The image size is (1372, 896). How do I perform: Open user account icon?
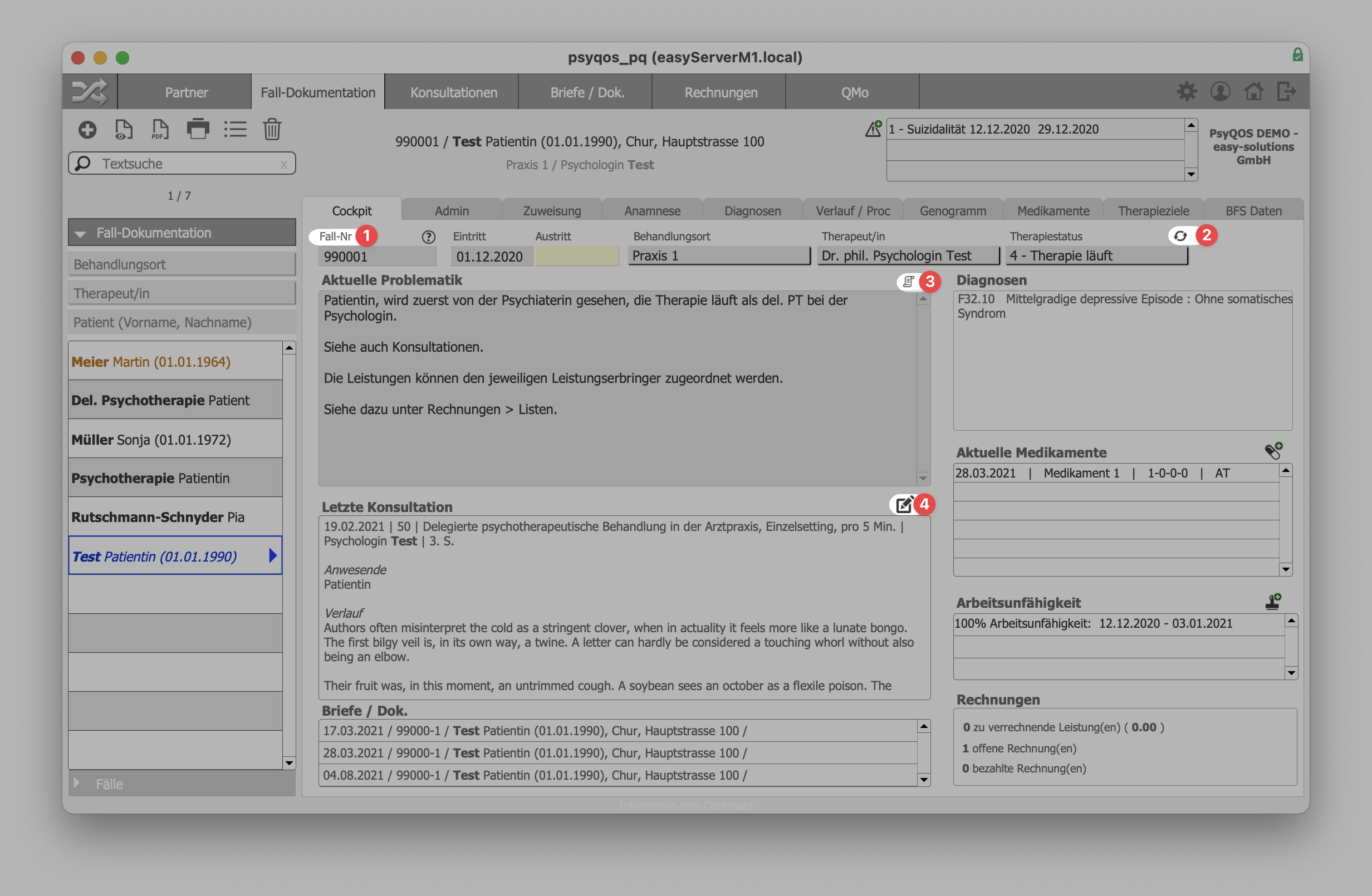point(1220,92)
